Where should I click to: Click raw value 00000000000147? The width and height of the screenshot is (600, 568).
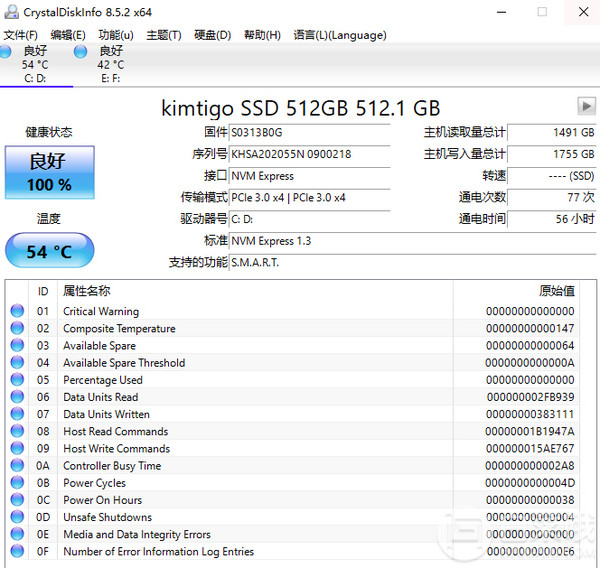coord(530,328)
